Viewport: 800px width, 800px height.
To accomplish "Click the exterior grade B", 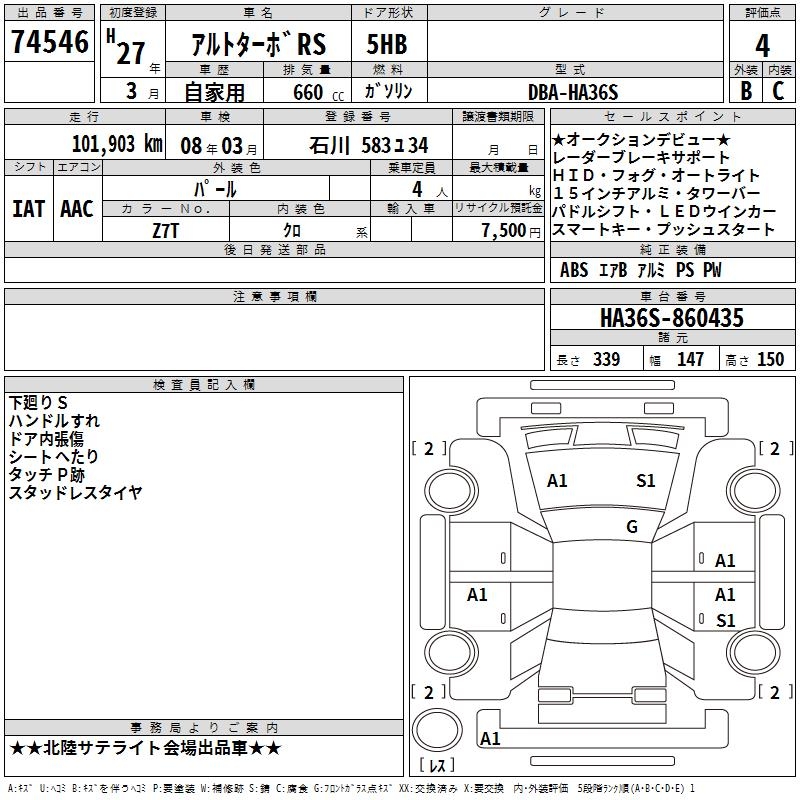I will pyautogui.click(x=745, y=92).
